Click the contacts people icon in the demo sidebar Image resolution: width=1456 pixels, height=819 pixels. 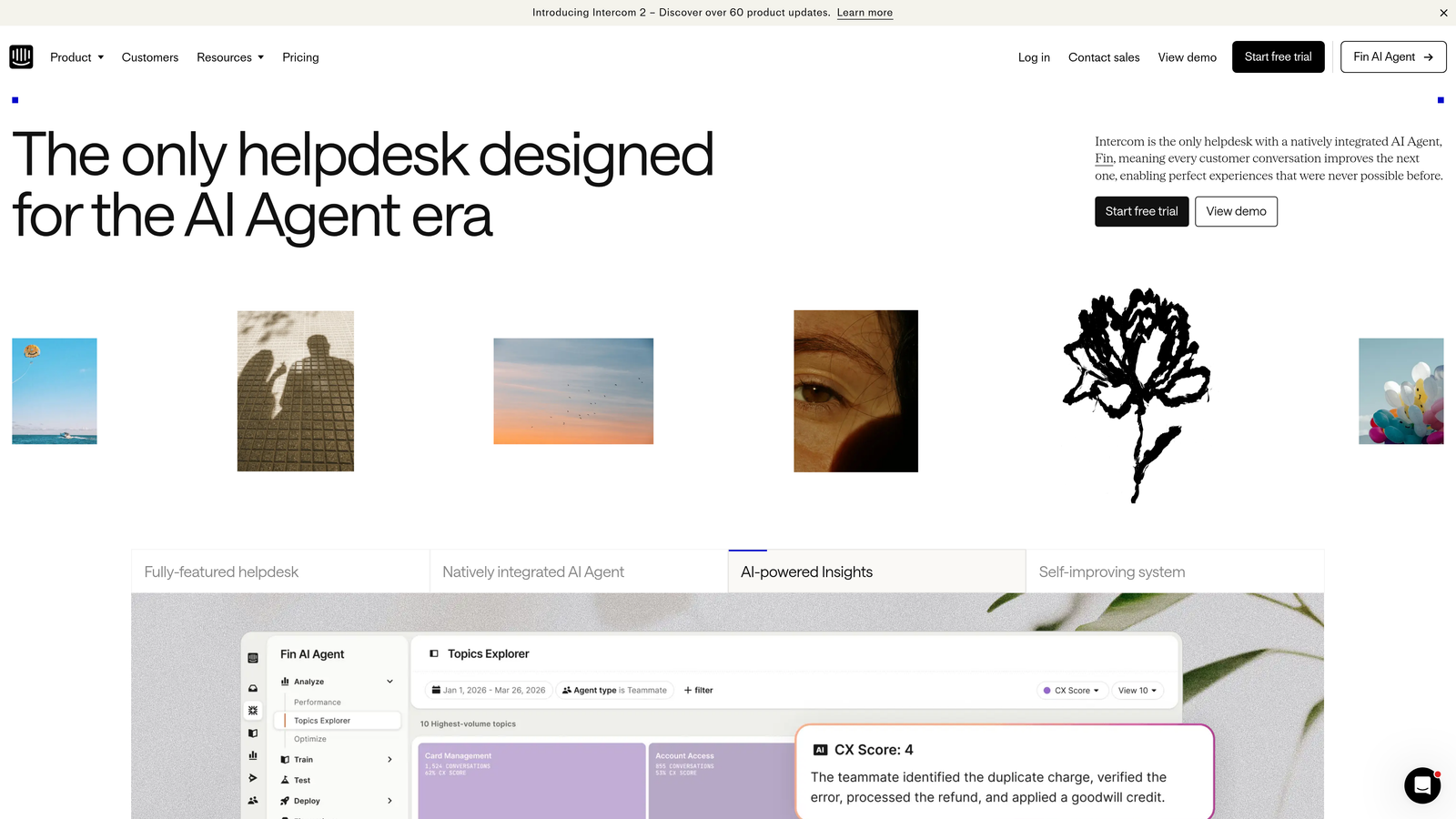pyautogui.click(x=253, y=801)
